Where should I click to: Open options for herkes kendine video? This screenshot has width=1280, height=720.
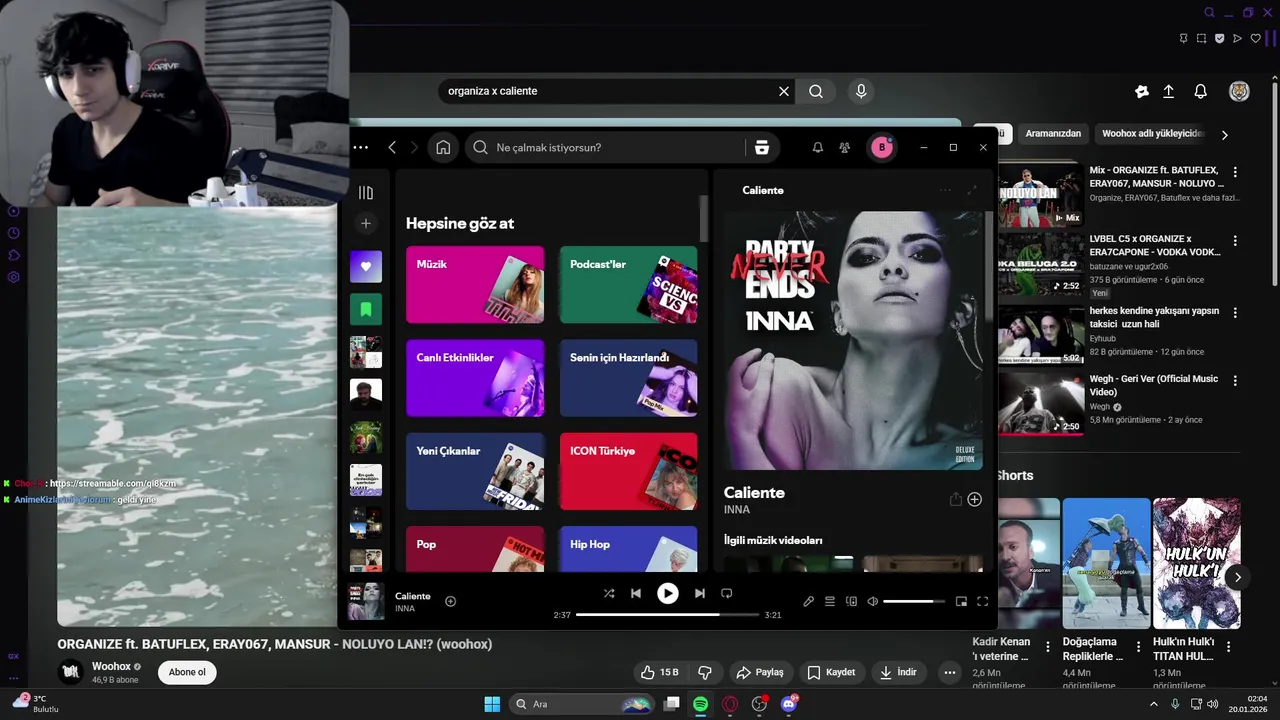[x=1235, y=312]
